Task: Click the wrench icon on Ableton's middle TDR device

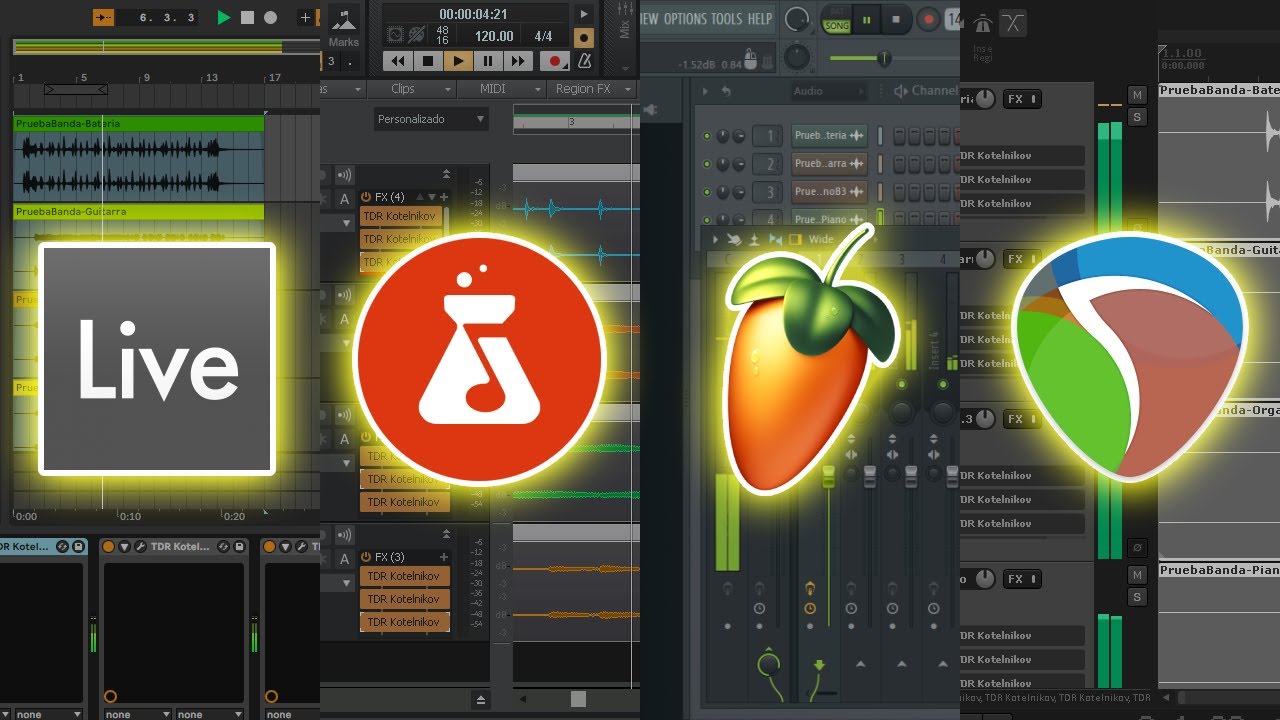Action: 140,547
